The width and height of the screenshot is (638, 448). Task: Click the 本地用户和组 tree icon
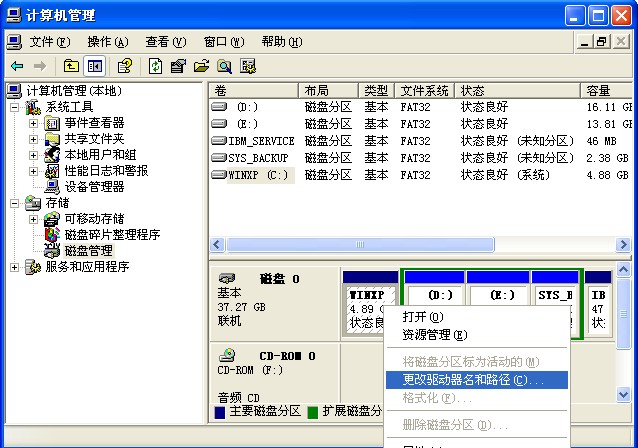point(52,155)
